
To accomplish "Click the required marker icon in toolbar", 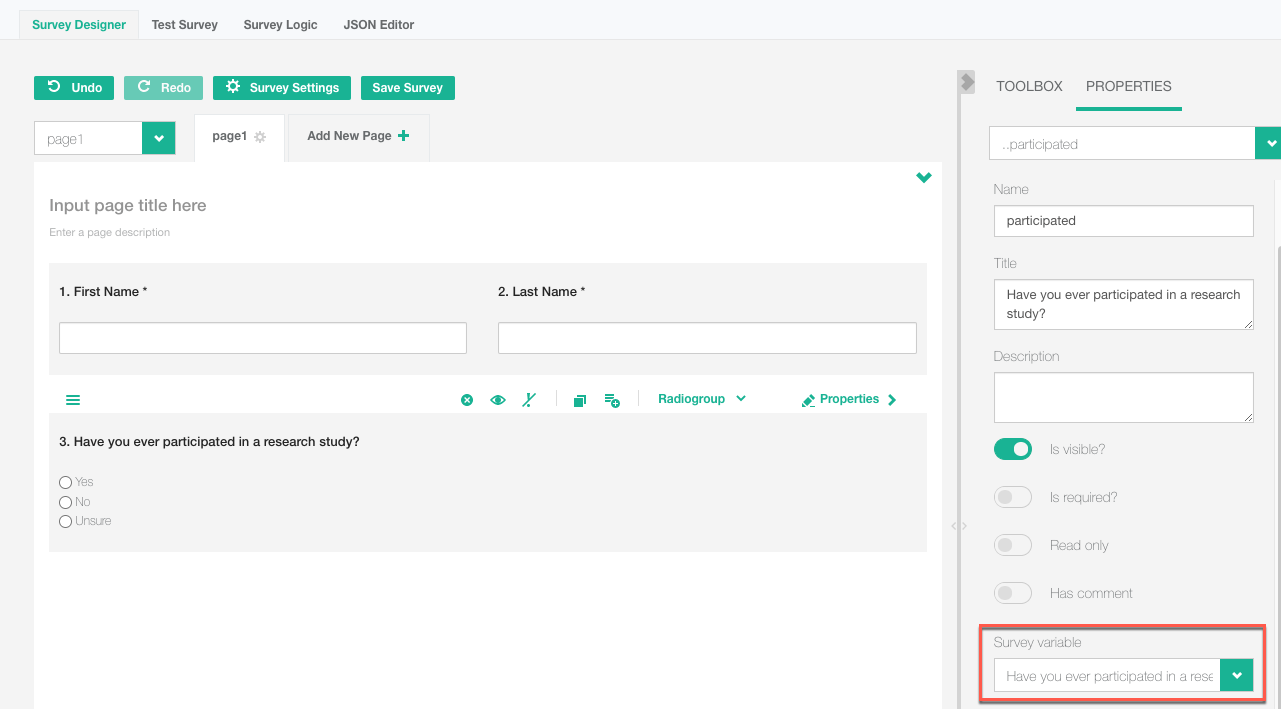I will point(530,400).
